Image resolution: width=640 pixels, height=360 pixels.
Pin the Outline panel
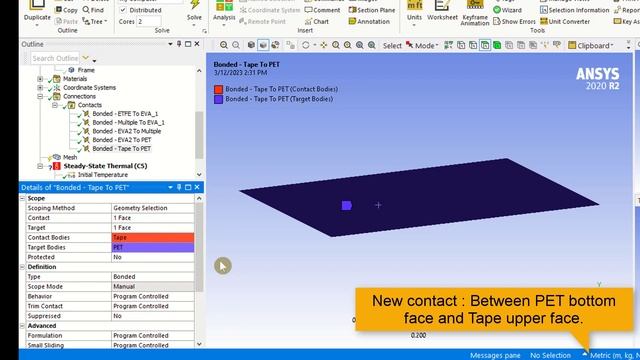[x=179, y=44]
